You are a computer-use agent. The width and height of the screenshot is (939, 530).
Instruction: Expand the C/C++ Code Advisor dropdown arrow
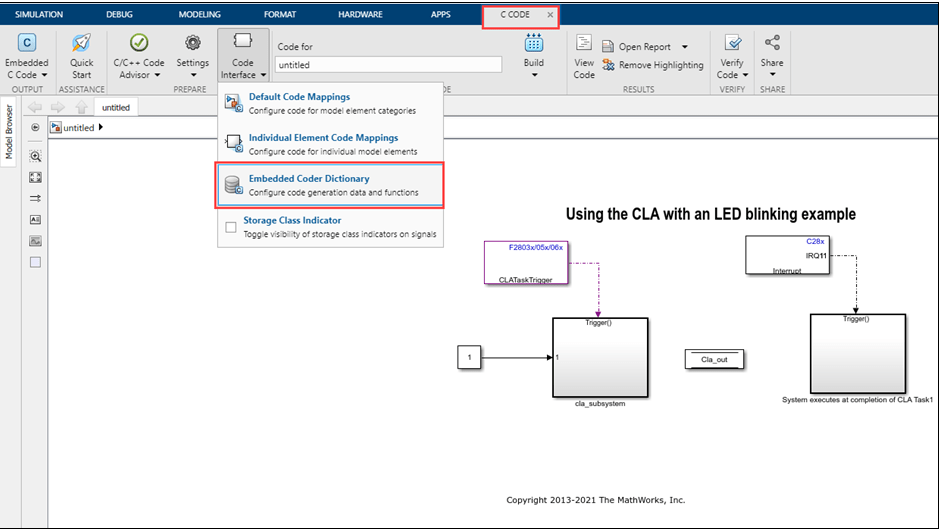(157, 75)
